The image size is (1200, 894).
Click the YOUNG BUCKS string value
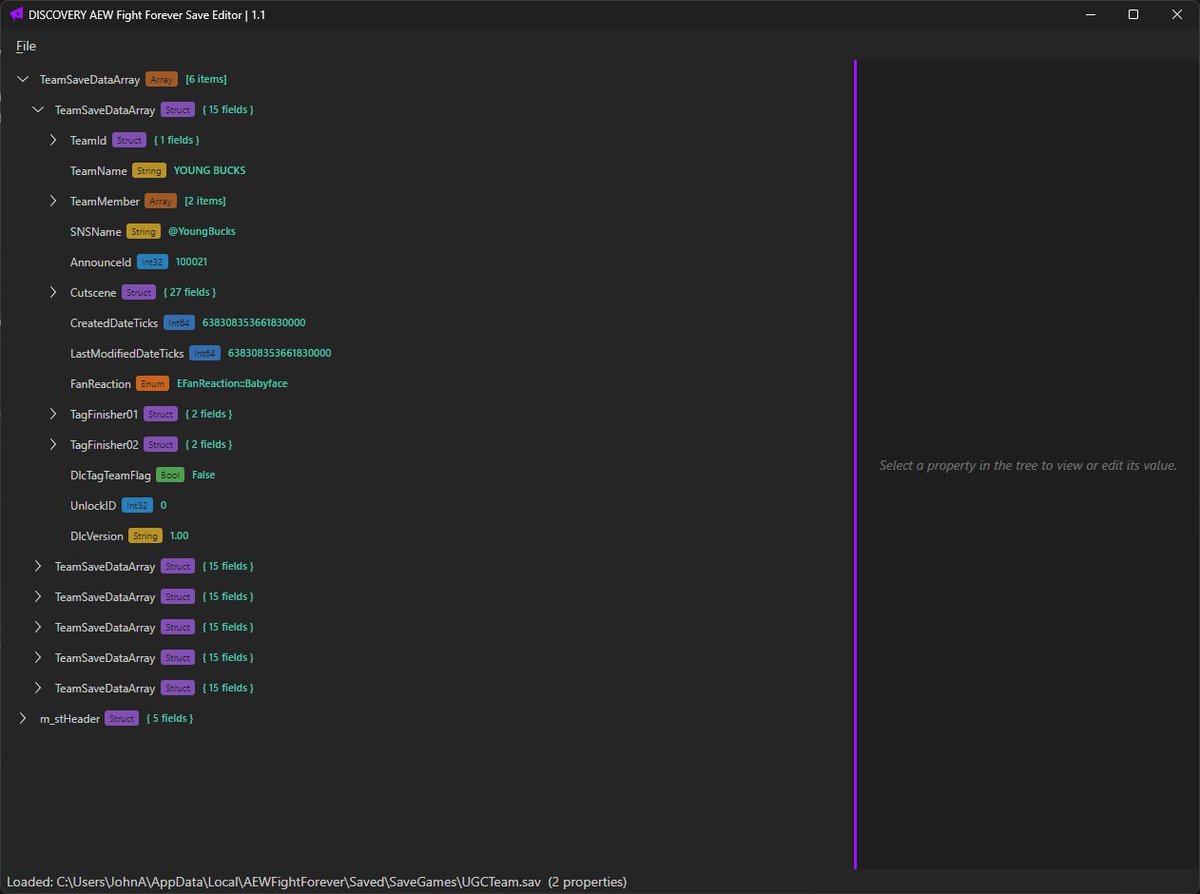[210, 171]
